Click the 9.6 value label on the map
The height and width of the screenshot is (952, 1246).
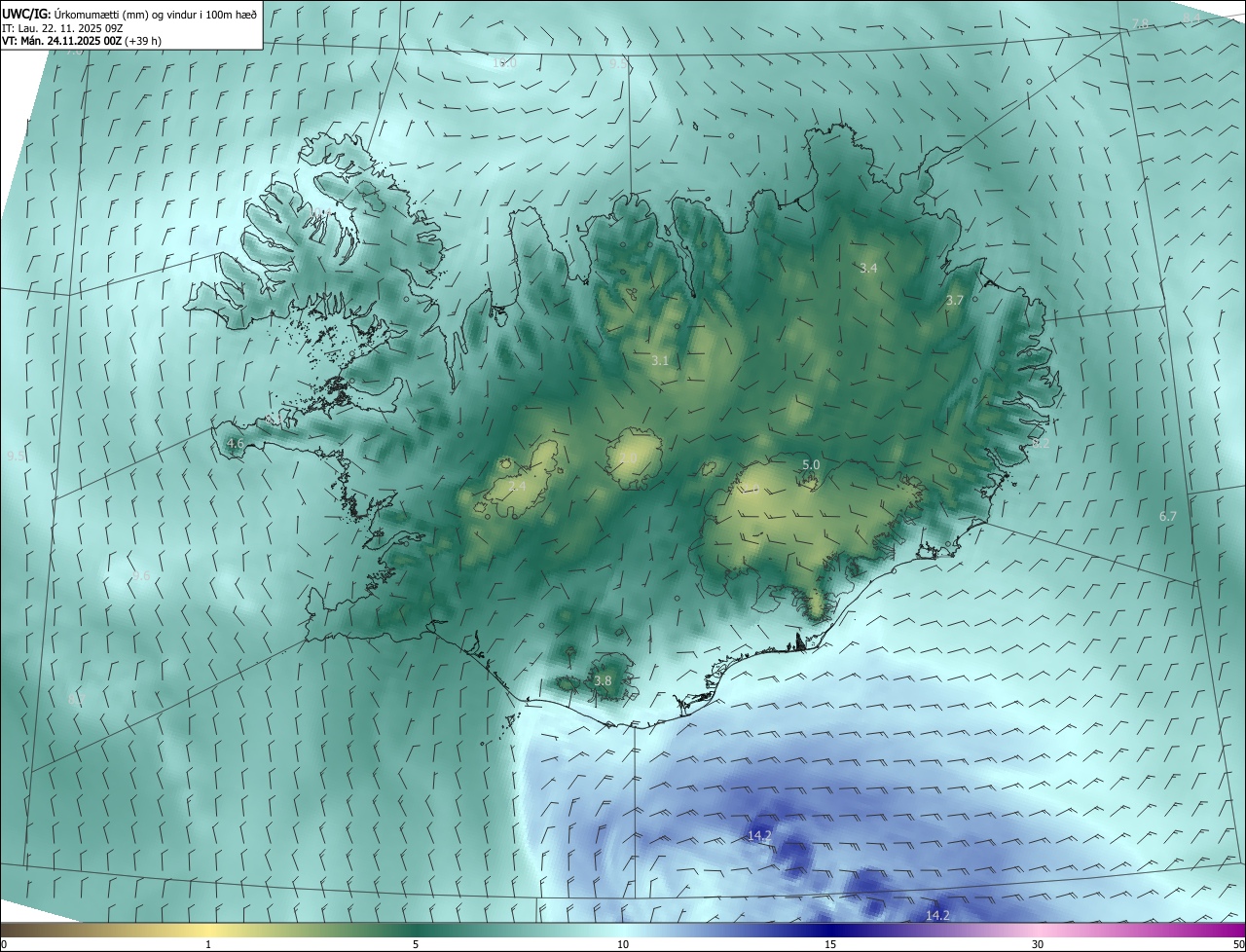pos(142,576)
